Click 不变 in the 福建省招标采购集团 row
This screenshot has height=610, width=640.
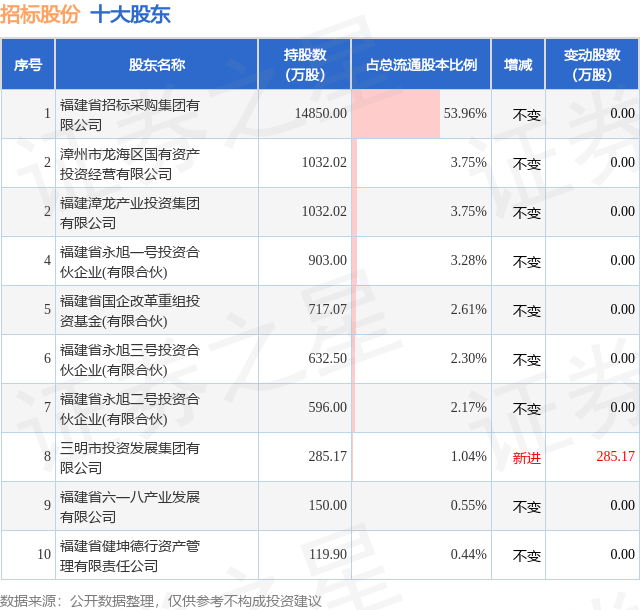pos(527,115)
